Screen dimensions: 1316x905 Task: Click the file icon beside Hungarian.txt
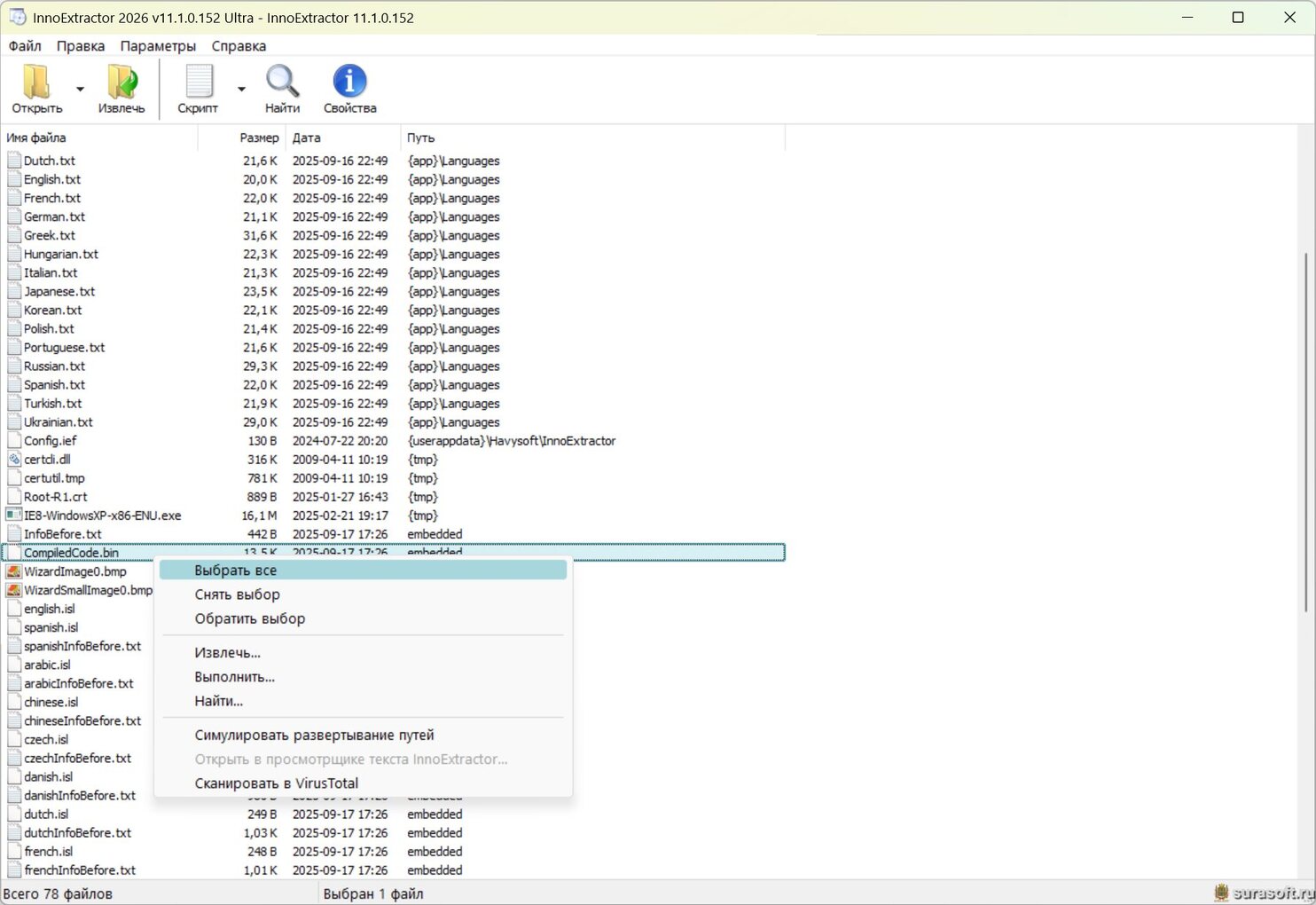[x=14, y=254]
